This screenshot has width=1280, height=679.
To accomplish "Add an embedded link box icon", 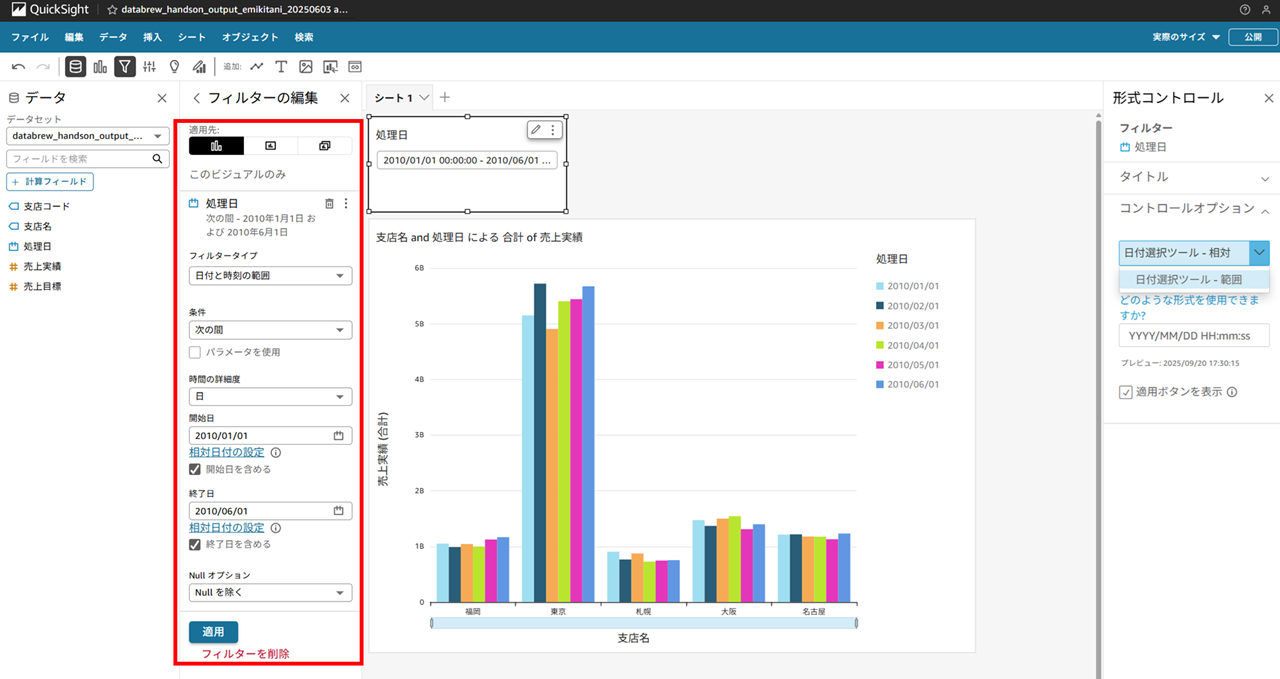I will pos(355,67).
